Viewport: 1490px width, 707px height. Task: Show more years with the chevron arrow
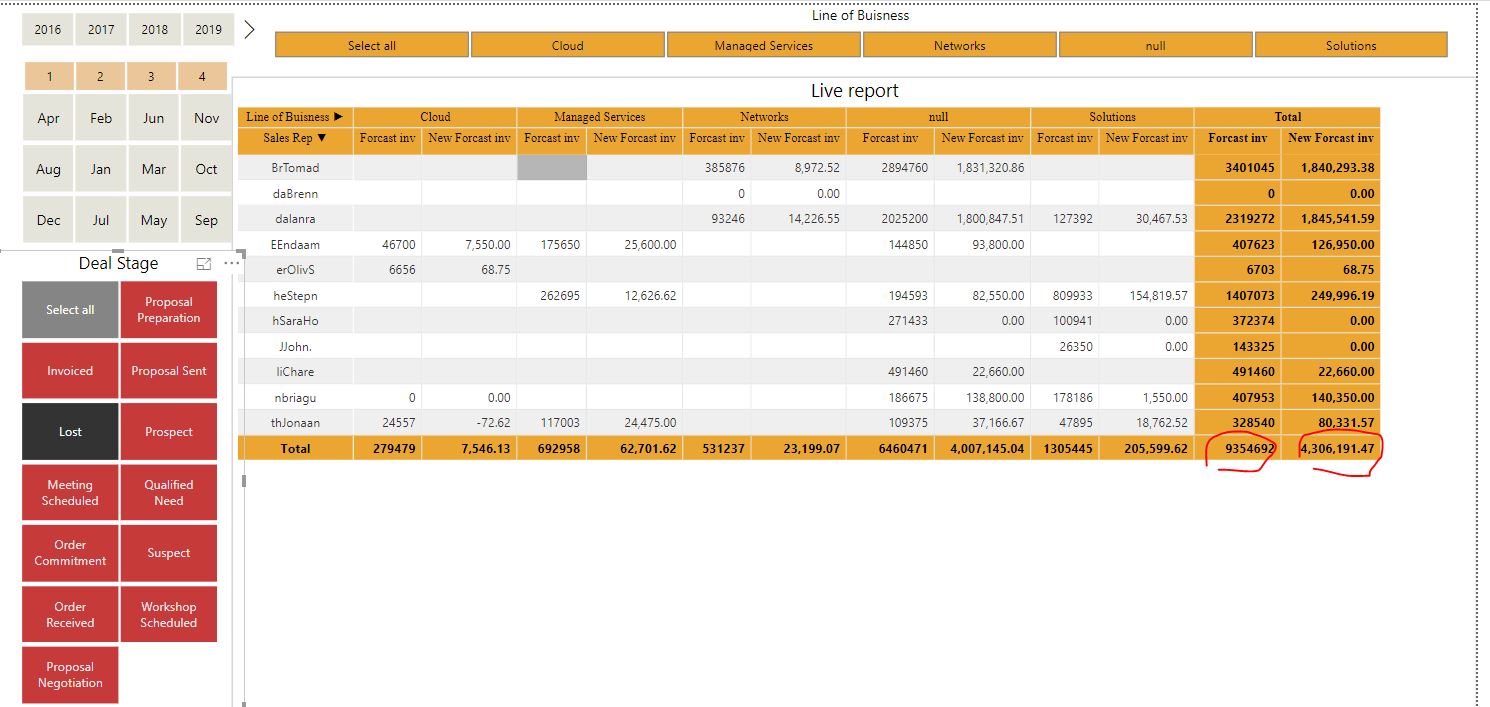pyautogui.click(x=250, y=29)
